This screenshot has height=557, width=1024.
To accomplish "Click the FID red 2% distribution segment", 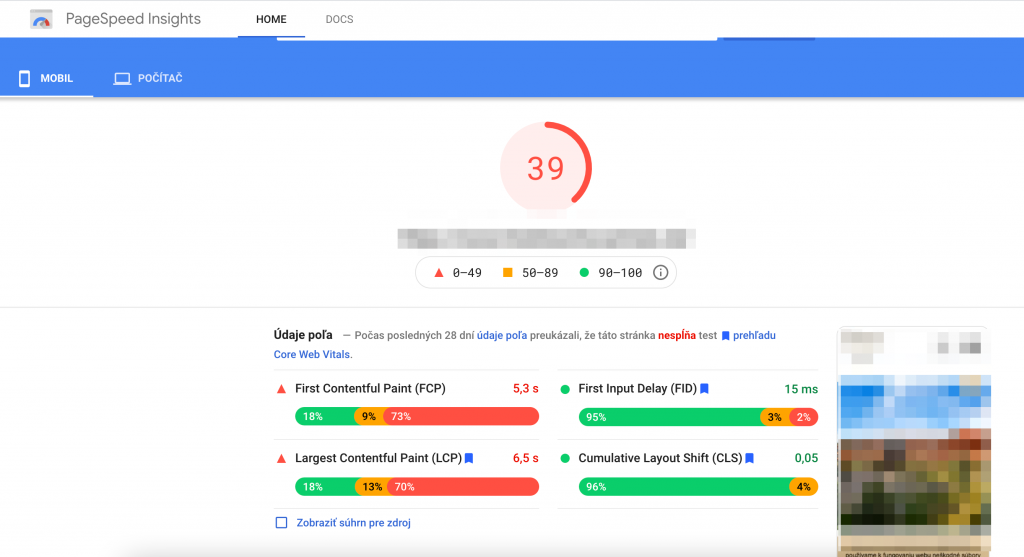I will point(804,417).
